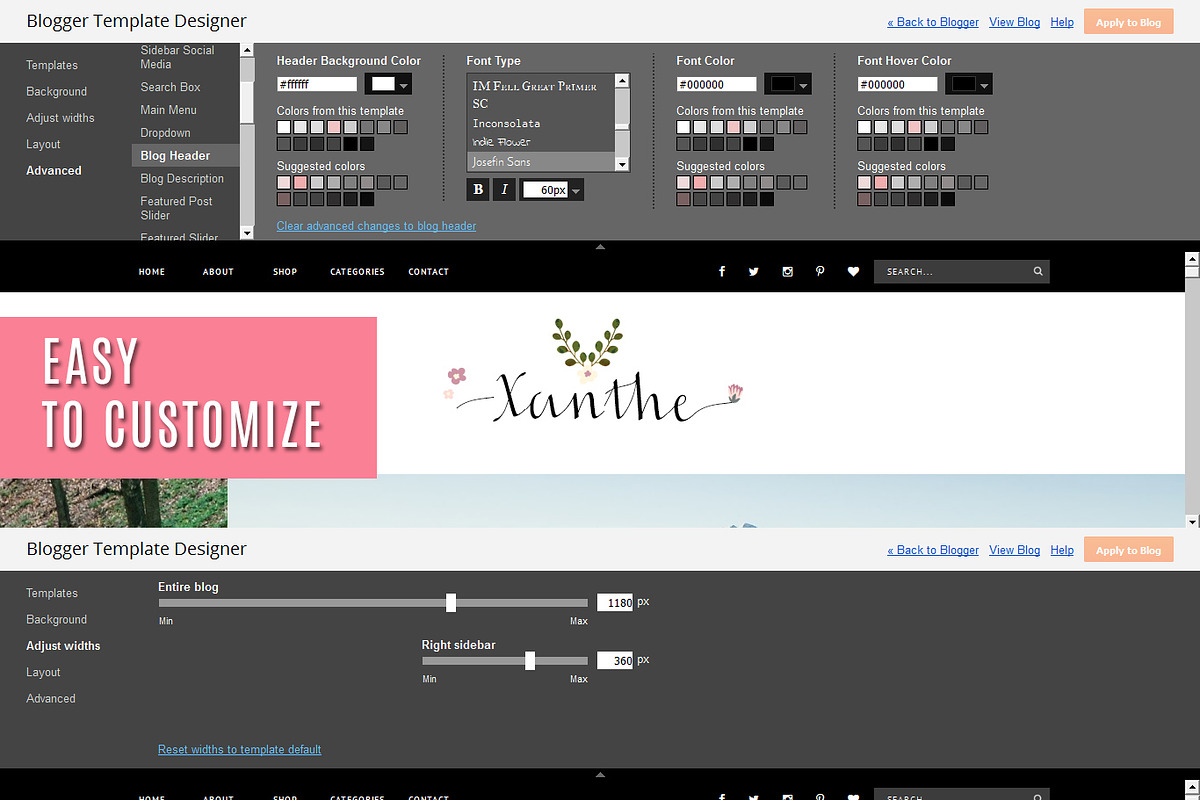Viewport: 1200px width, 800px height.
Task: Click up arrow of font type list
Action: (x=622, y=81)
